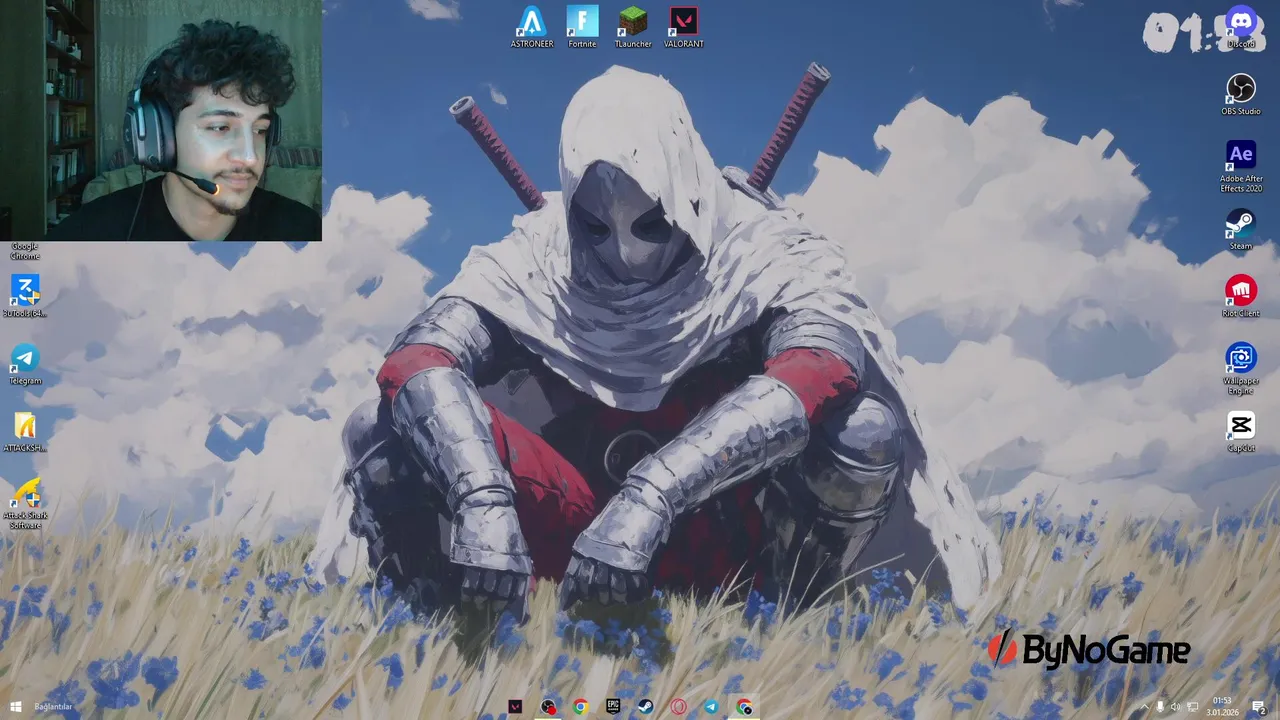Select the Steam desktop icon

coord(1241,229)
